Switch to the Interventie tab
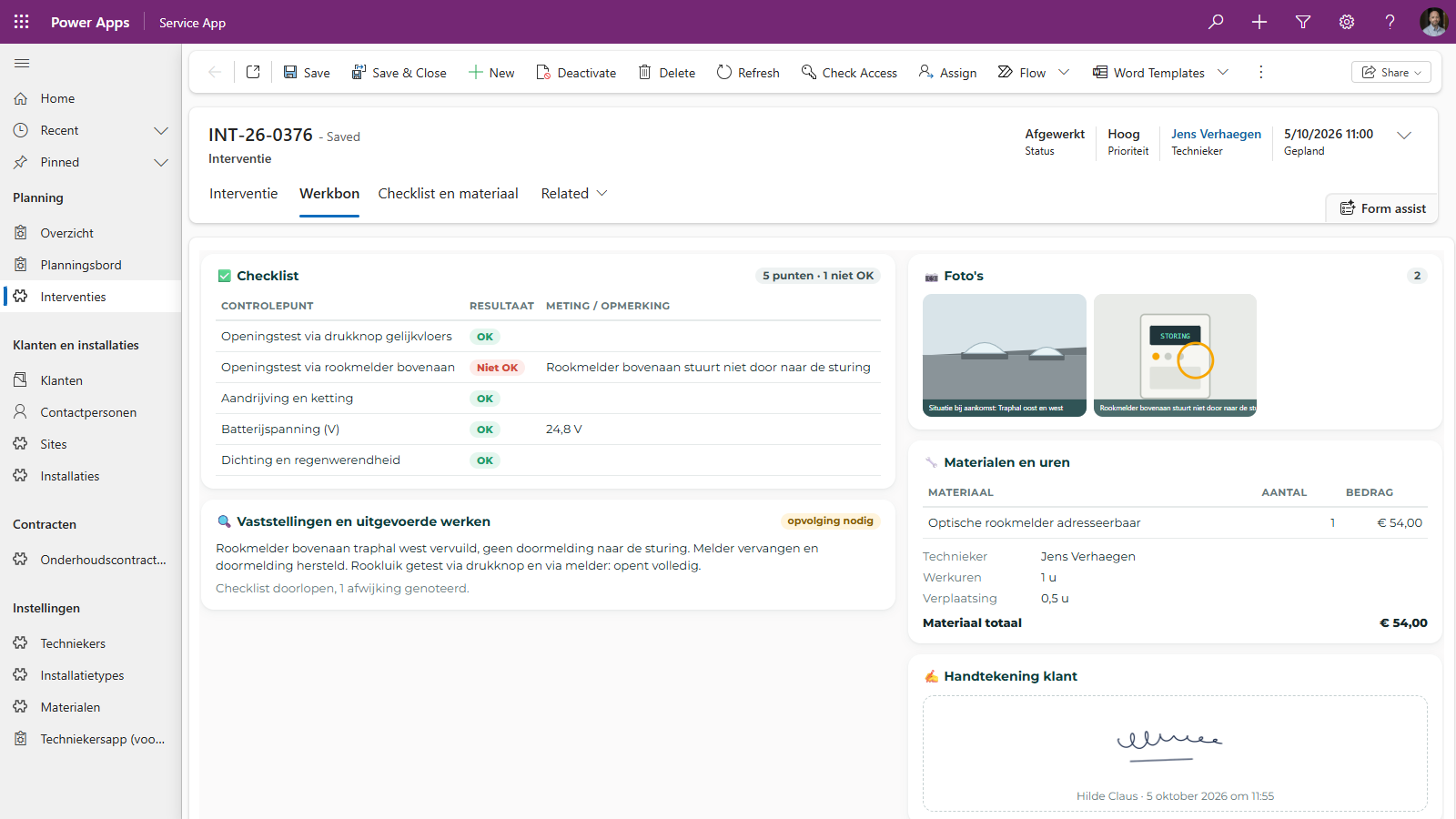Screen dimensions: 1456x819 pyautogui.click(x=243, y=193)
